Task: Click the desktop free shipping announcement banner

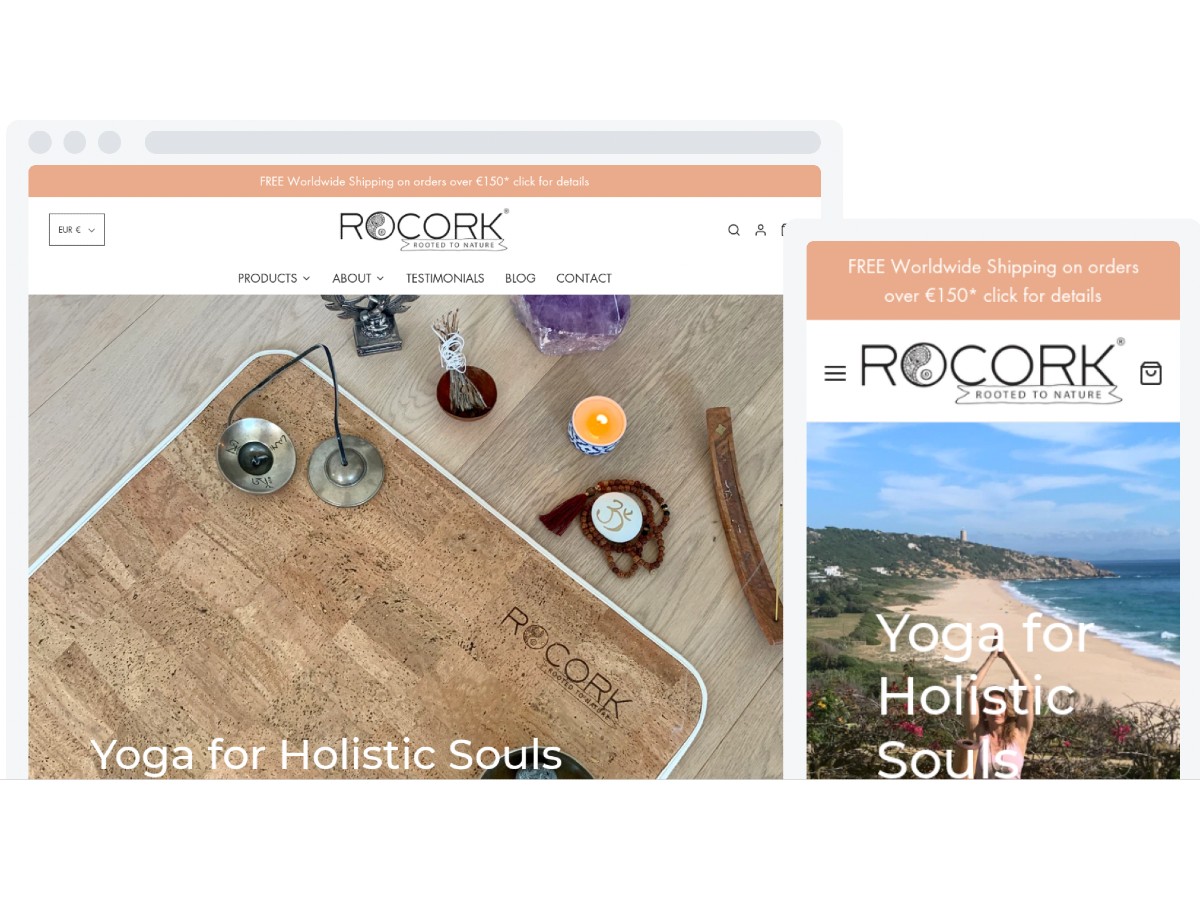Action: pos(424,181)
